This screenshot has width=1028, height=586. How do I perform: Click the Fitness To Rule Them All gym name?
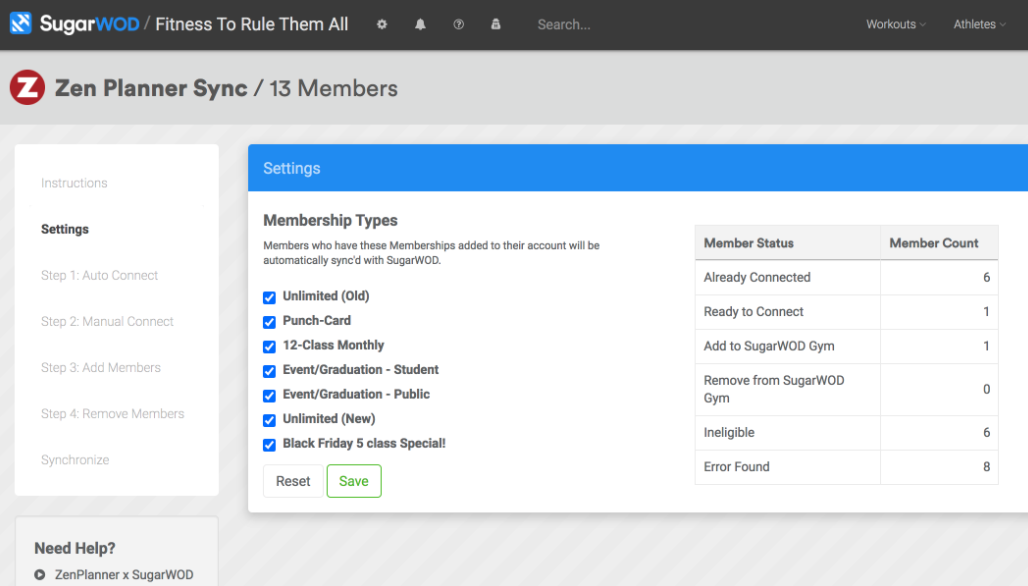(x=252, y=24)
